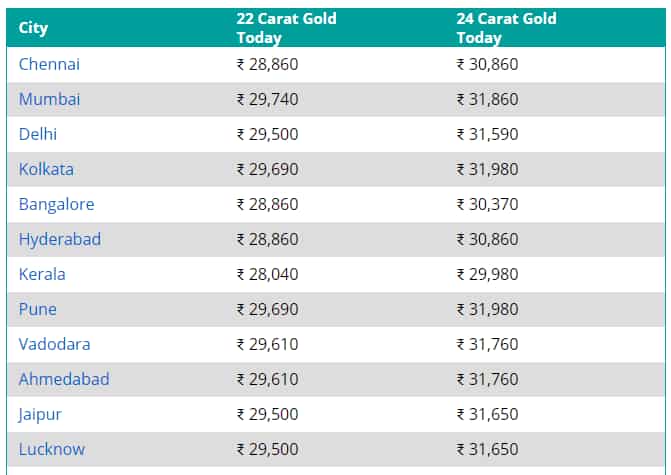671x475 pixels.
Task: Click the City column header
Action: pyautogui.click(x=33, y=28)
